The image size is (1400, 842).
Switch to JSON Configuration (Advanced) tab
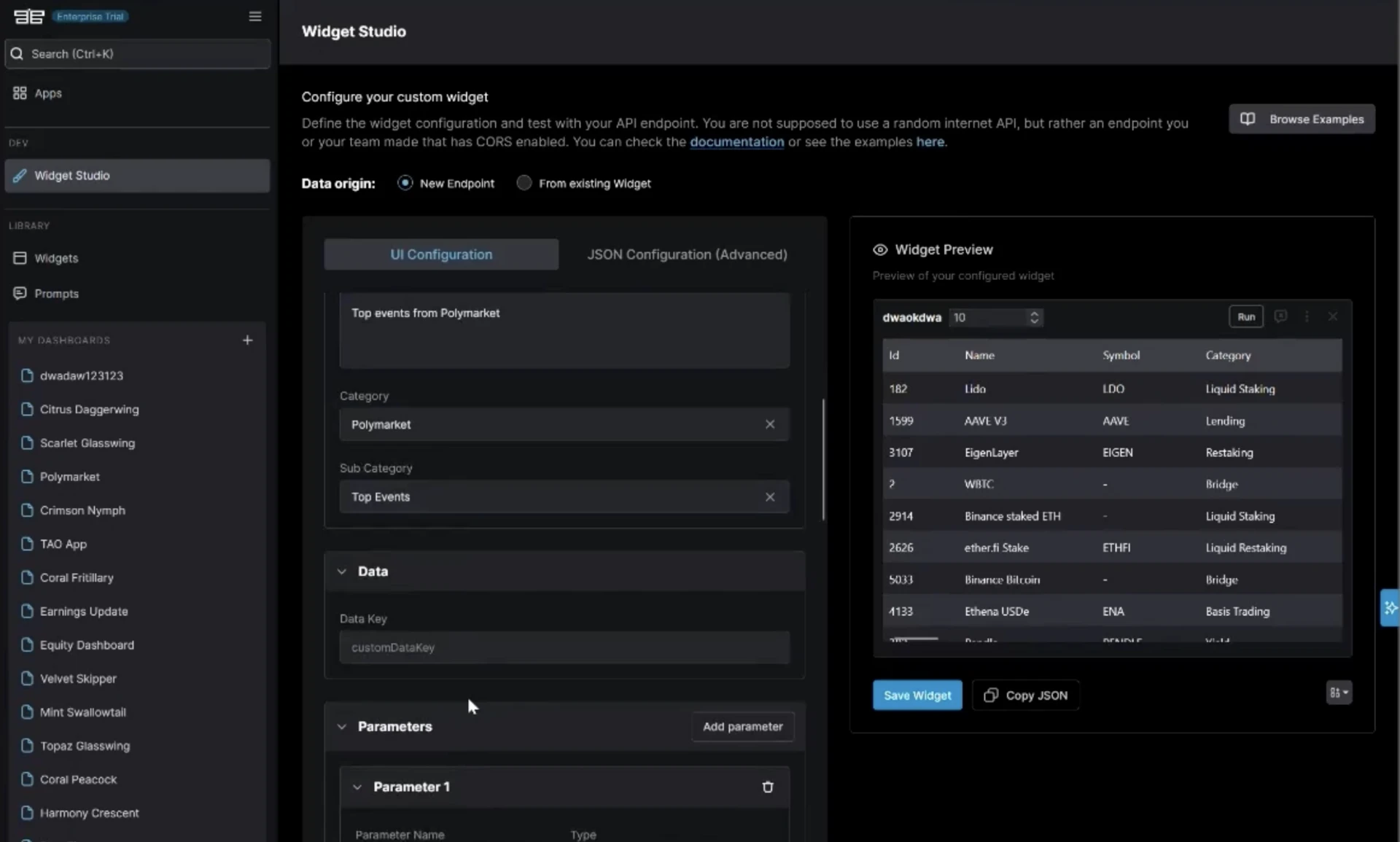(x=687, y=254)
